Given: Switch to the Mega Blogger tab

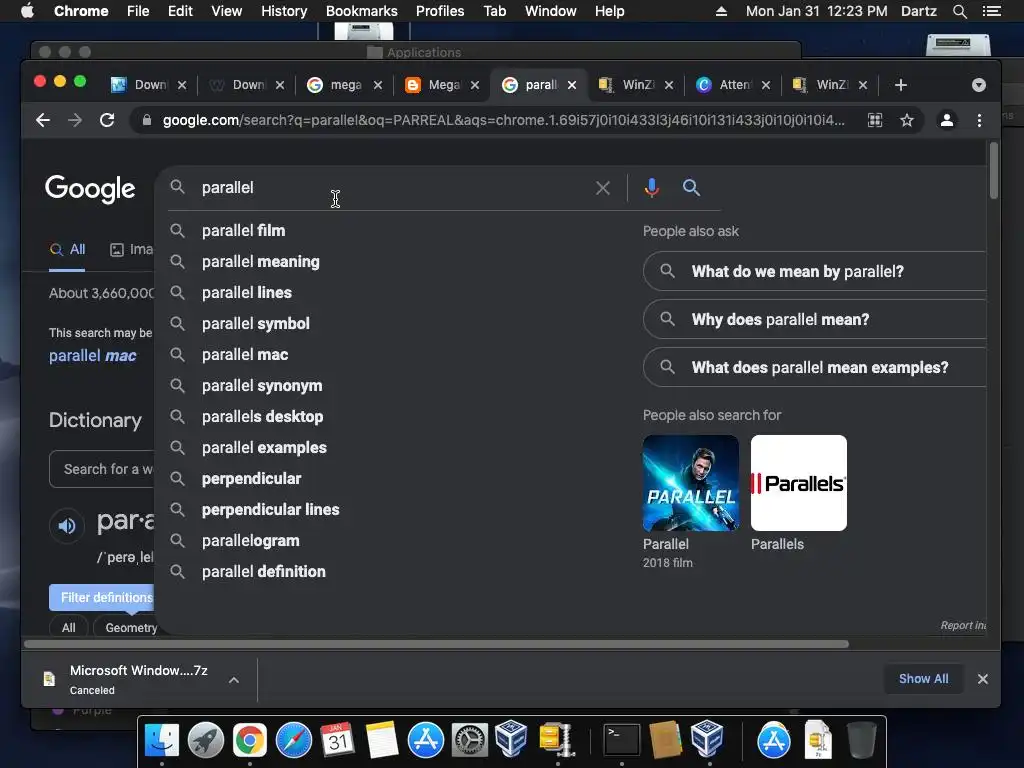Looking at the screenshot, I should [440, 85].
